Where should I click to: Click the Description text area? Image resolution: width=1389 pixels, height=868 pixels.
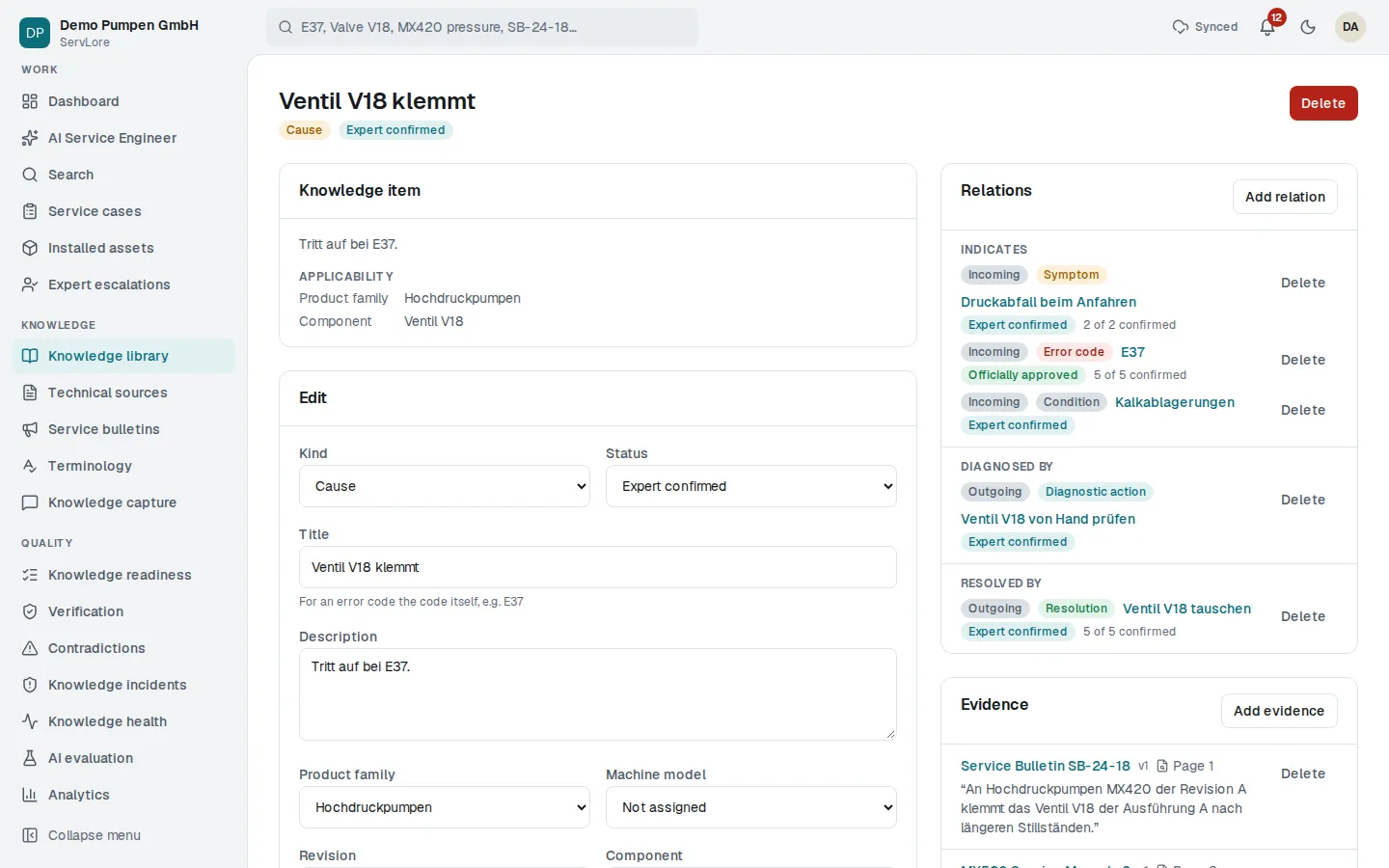598,694
